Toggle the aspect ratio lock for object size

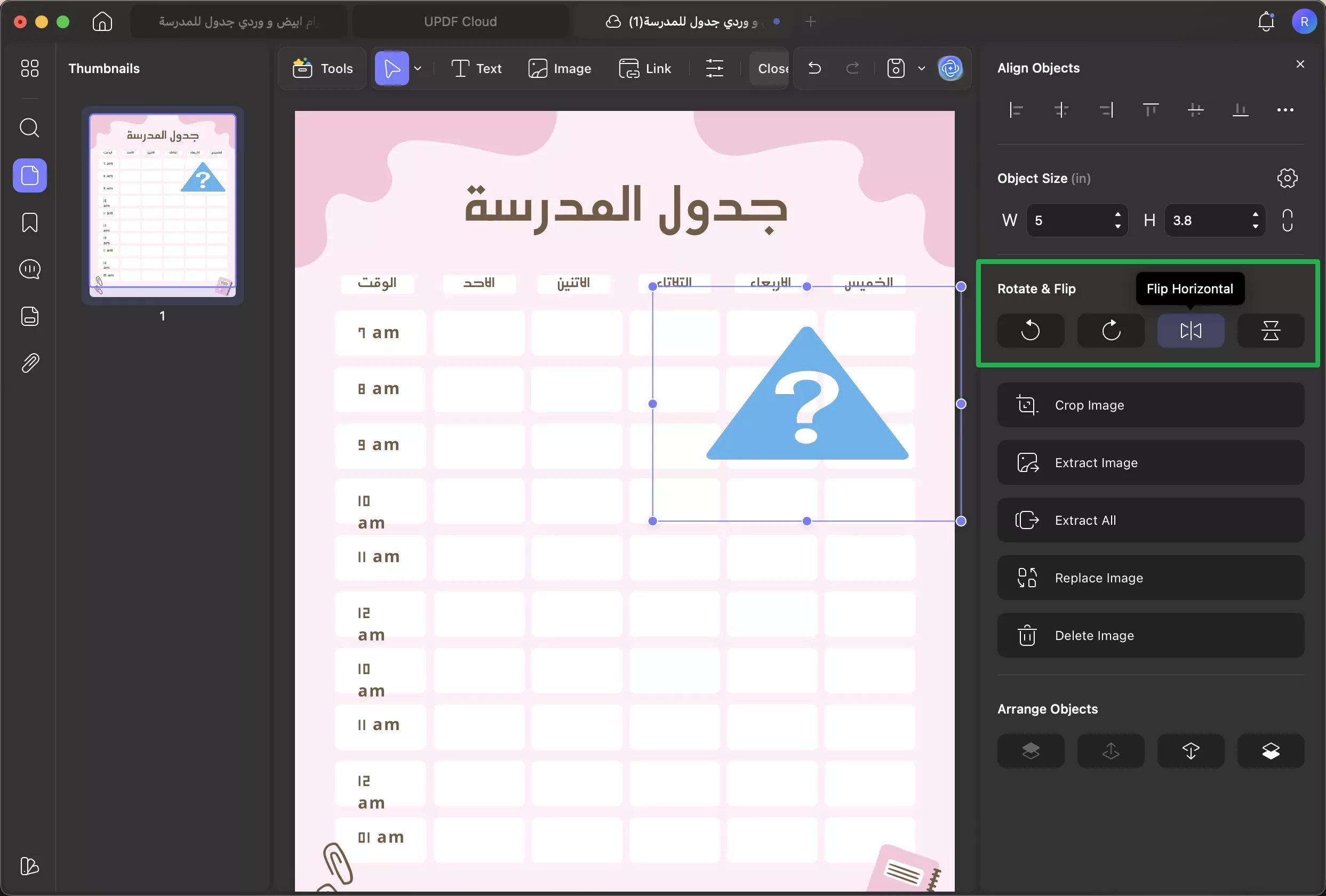tap(1288, 221)
